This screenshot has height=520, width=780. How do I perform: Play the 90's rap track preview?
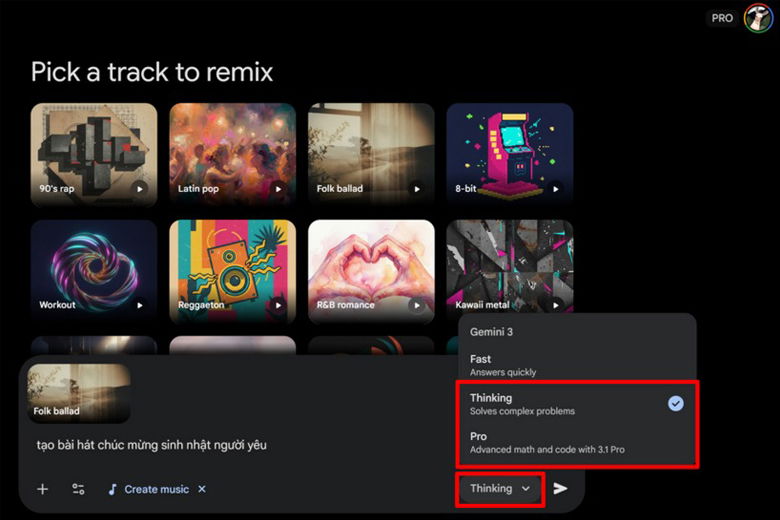(139, 188)
